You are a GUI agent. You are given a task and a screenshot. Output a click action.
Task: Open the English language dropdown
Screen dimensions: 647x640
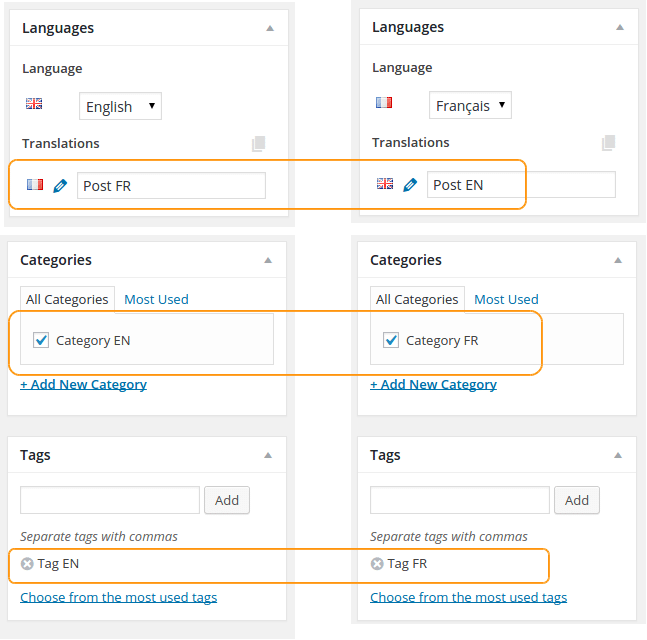120,106
